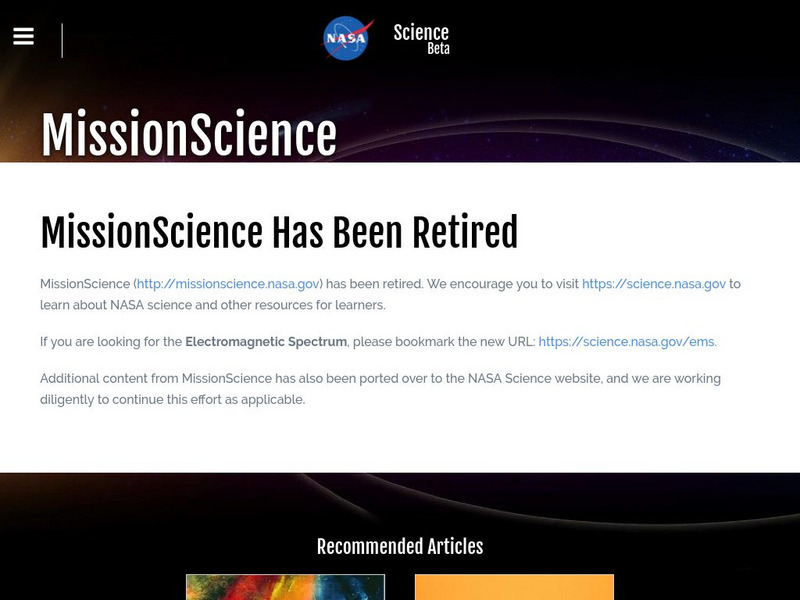Click the 'please bookmark the new URL' text

pos(444,342)
